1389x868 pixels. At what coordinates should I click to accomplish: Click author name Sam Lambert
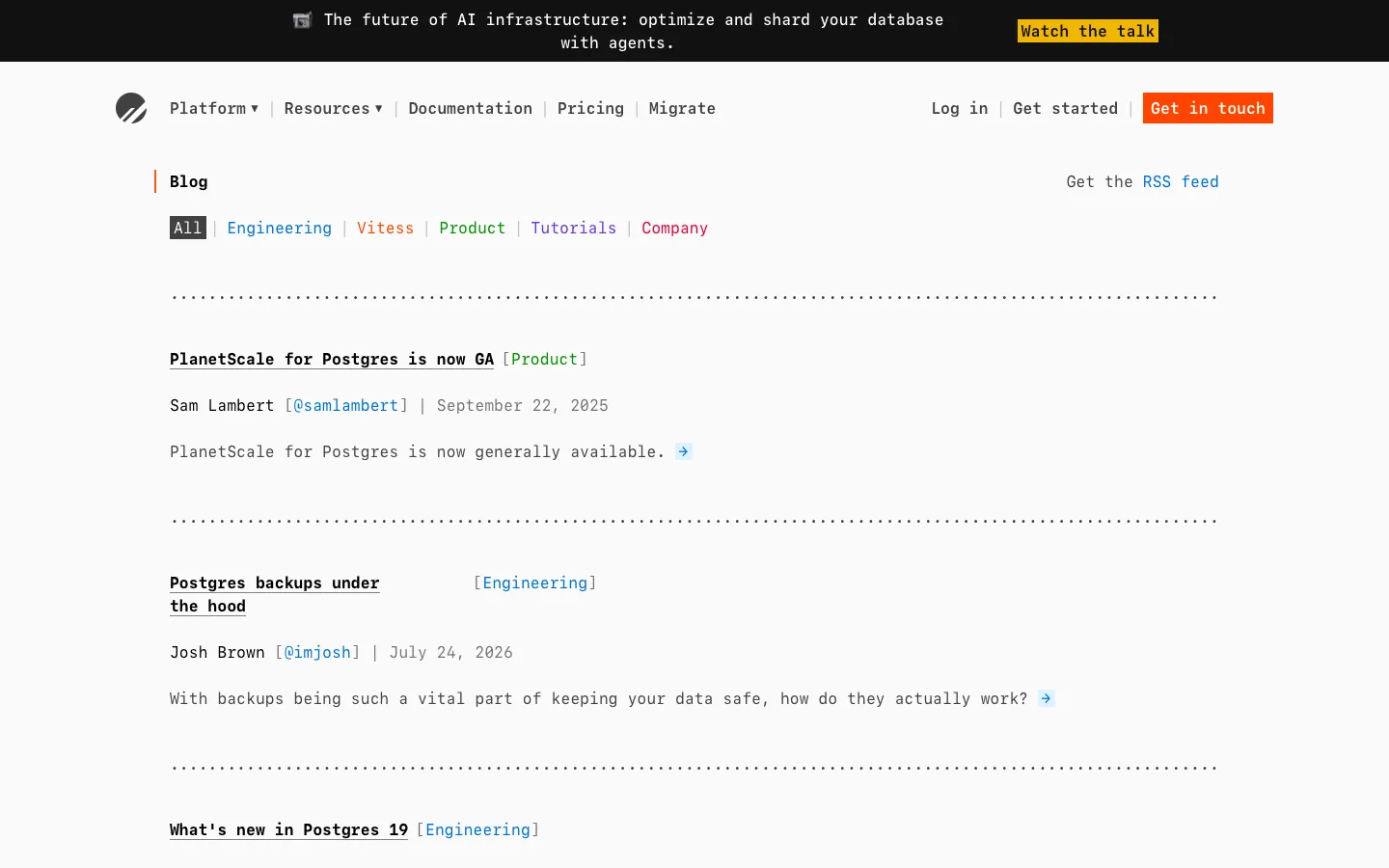(222, 405)
